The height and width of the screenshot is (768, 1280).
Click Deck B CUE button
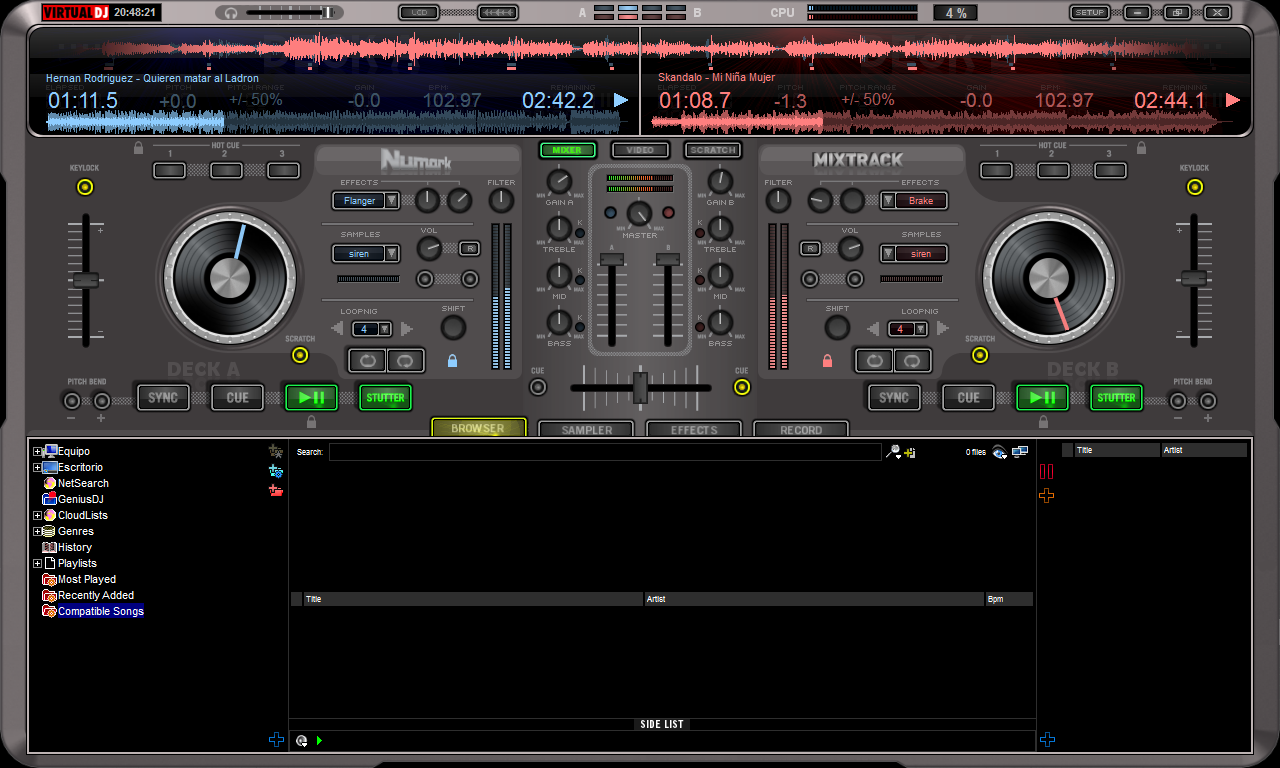(968, 397)
